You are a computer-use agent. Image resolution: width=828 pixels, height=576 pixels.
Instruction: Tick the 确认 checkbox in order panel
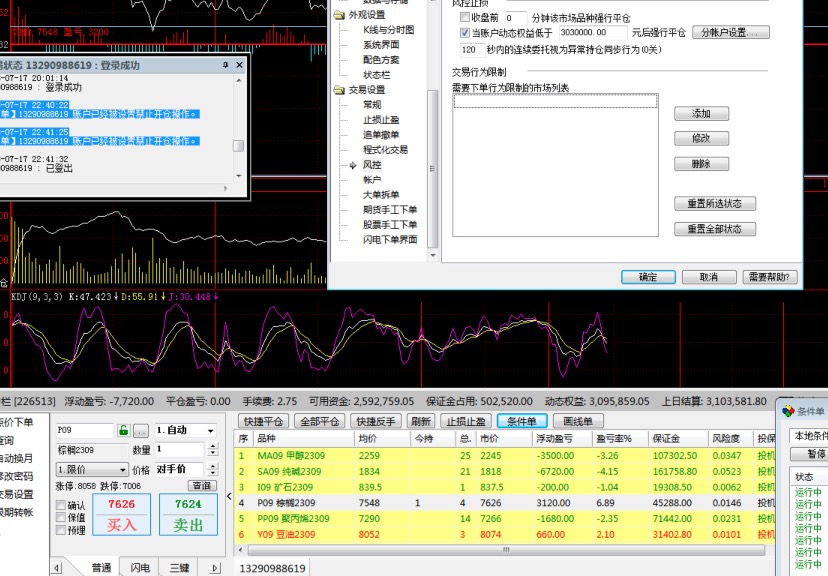tap(61, 505)
